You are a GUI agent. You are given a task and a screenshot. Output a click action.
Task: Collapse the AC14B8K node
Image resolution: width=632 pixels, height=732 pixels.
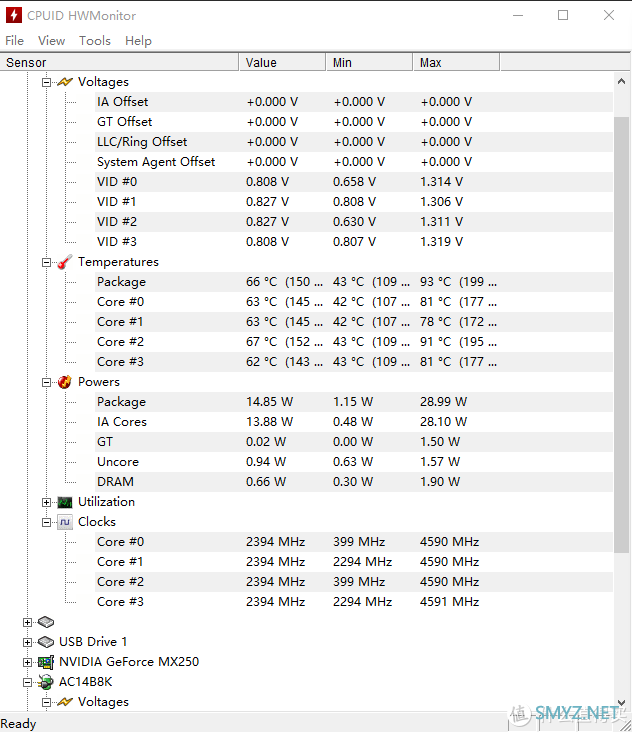pyautogui.click(x=27, y=683)
